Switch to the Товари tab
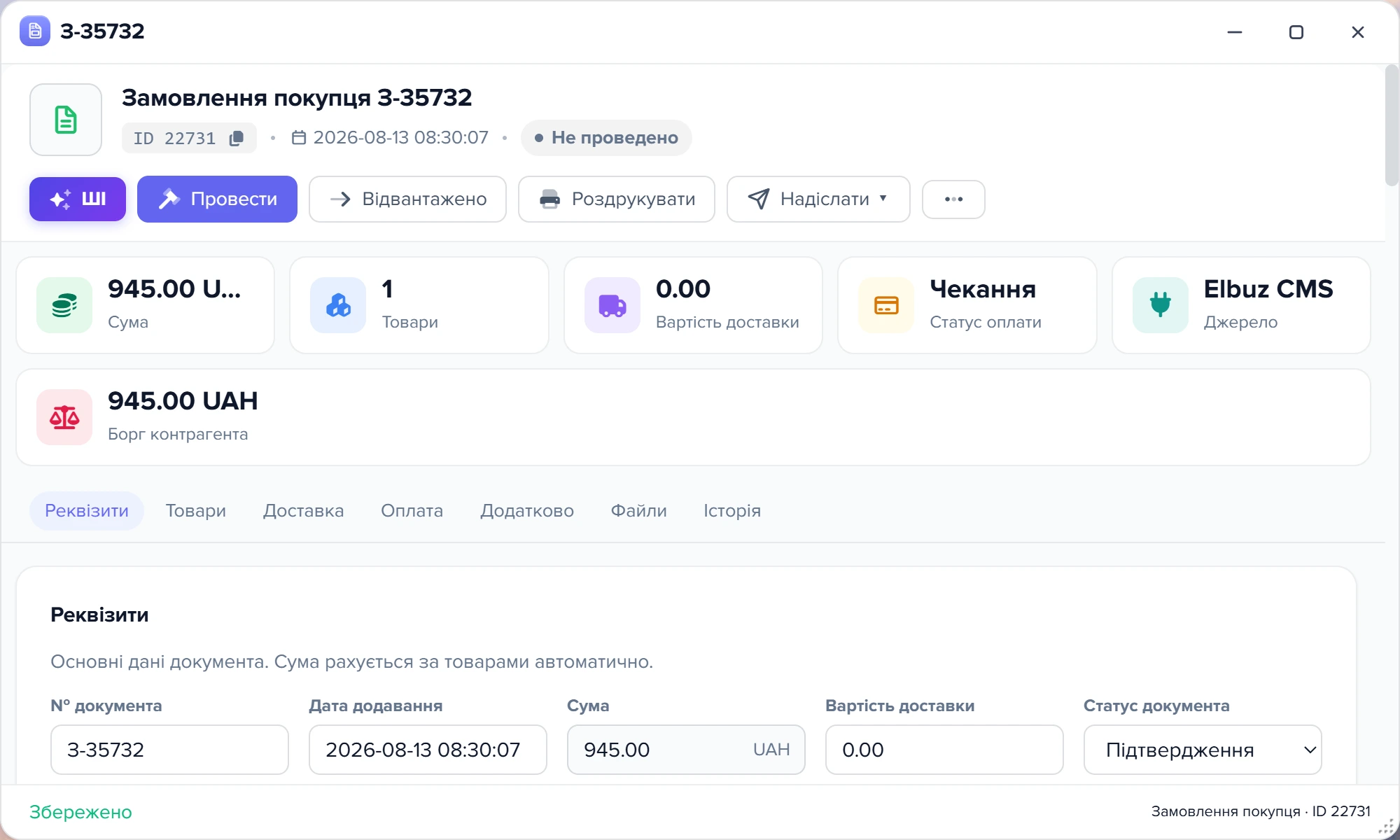This screenshot has height=840, width=1400. (196, 510)
